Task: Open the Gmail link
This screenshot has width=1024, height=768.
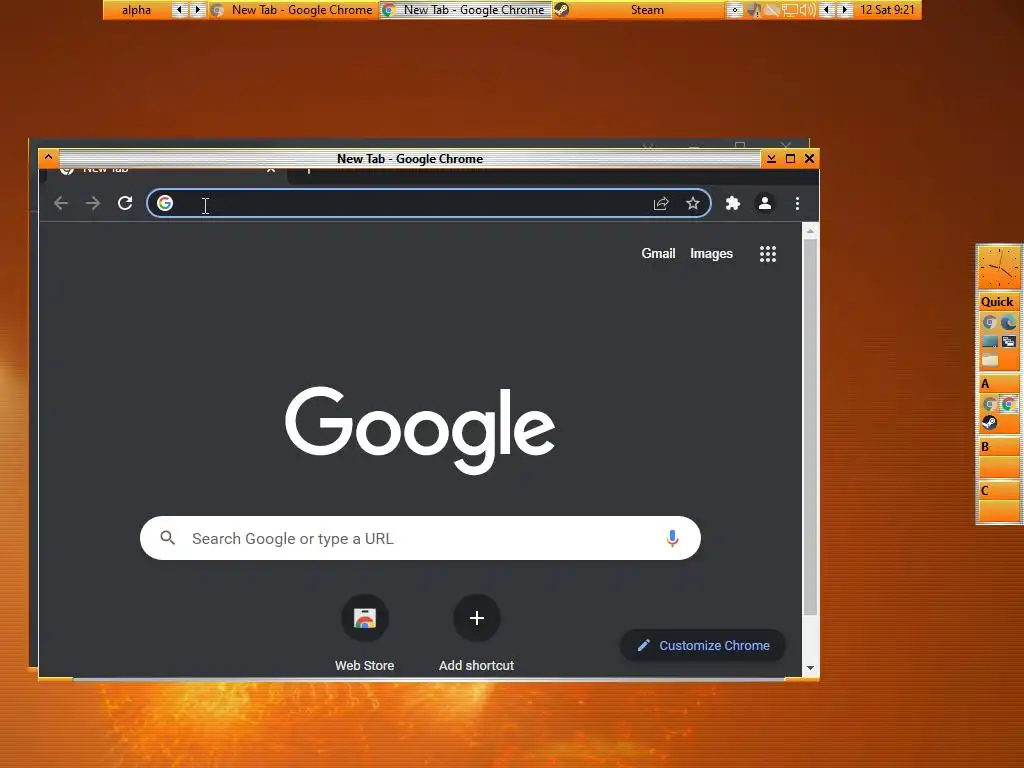Action: (x=658, y=253)
